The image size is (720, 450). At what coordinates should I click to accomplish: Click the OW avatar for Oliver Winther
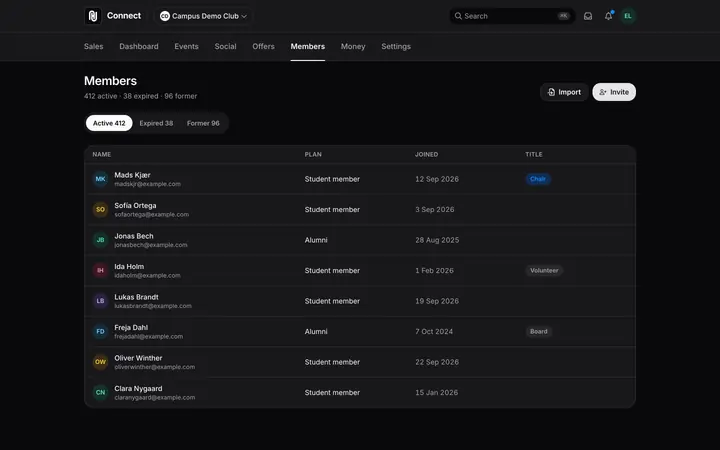pyautogui.click(x=101, y=362)
